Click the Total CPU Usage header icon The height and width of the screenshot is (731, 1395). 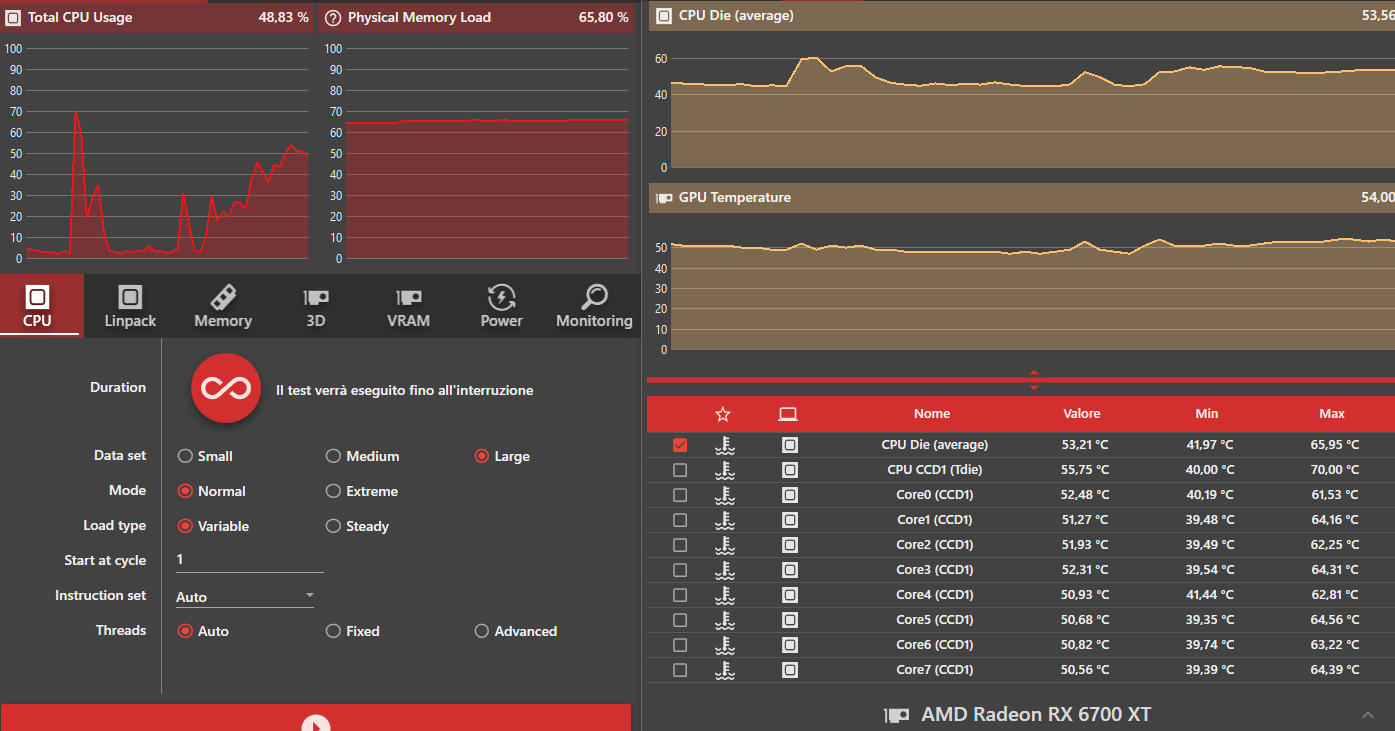13,18
